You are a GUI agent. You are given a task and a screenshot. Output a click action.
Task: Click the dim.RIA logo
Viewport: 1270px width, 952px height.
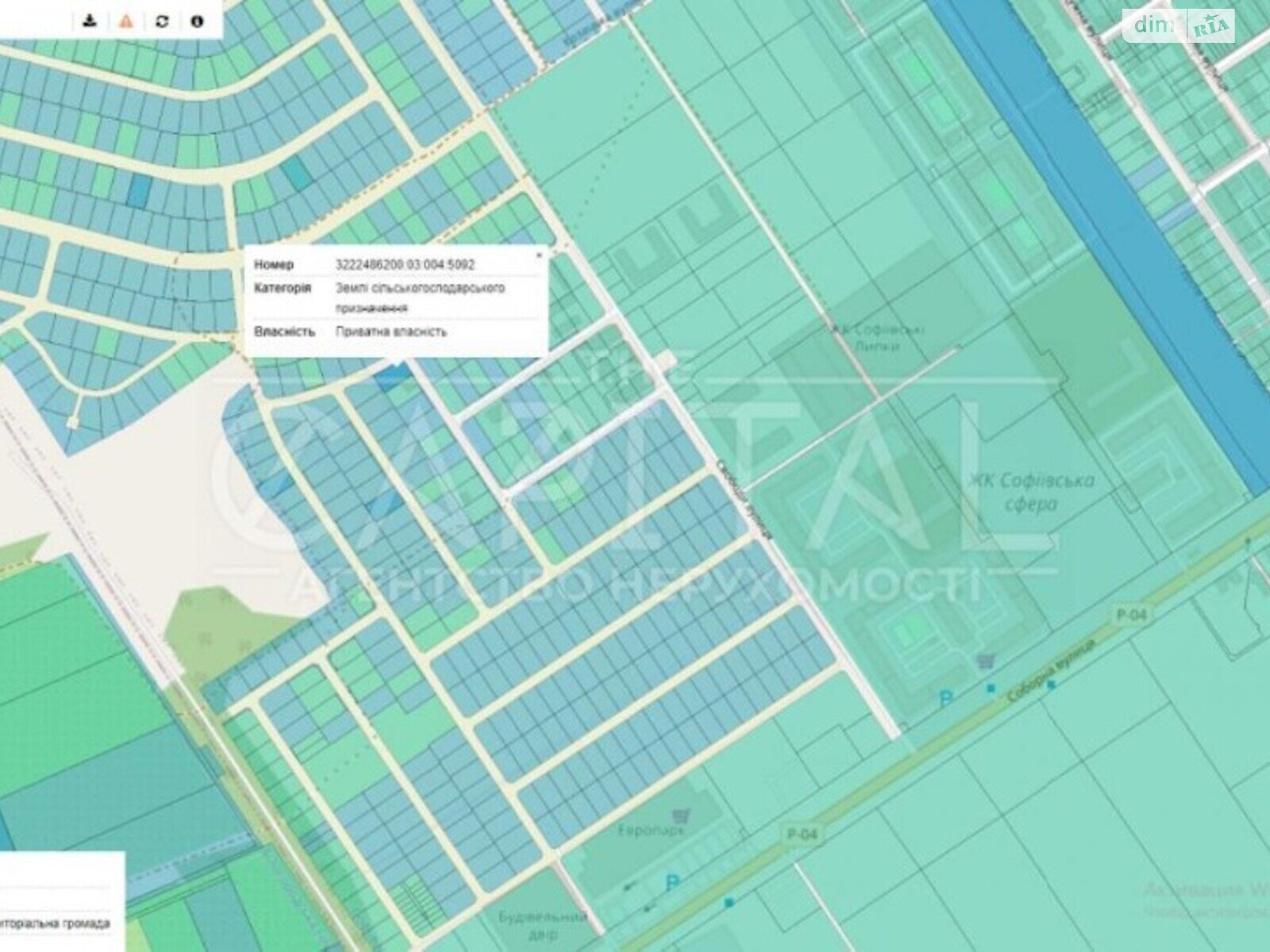pyautogui.click(x=1180, y=26)
